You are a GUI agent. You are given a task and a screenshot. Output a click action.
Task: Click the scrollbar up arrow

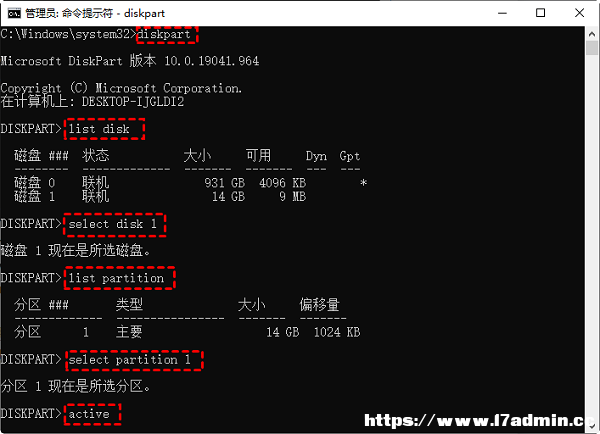click(x=592, y=34)
